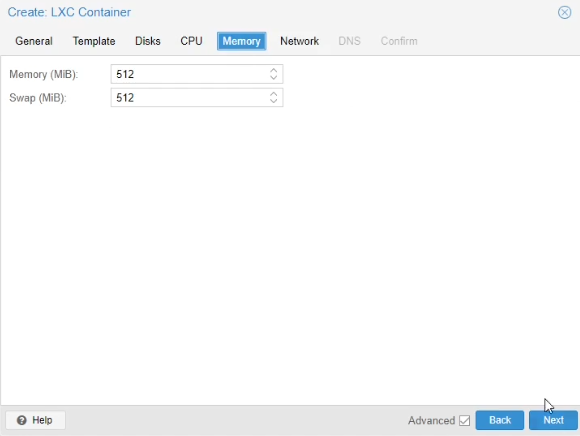Viewport: 580px width, 436px height.
Task: Click the Next button
Action: pos(553,420)
